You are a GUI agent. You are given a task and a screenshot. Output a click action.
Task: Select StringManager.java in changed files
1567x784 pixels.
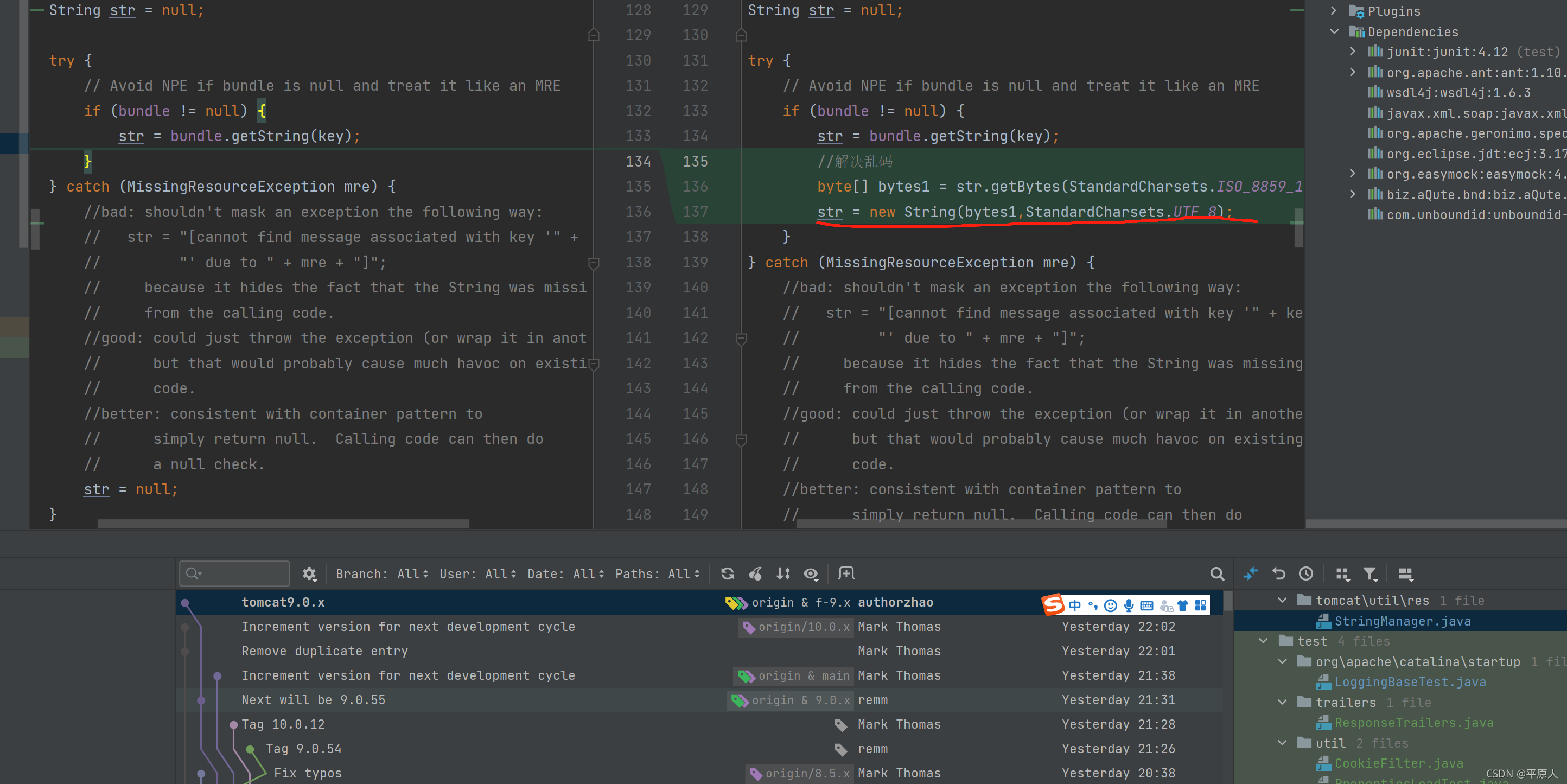1402,621
